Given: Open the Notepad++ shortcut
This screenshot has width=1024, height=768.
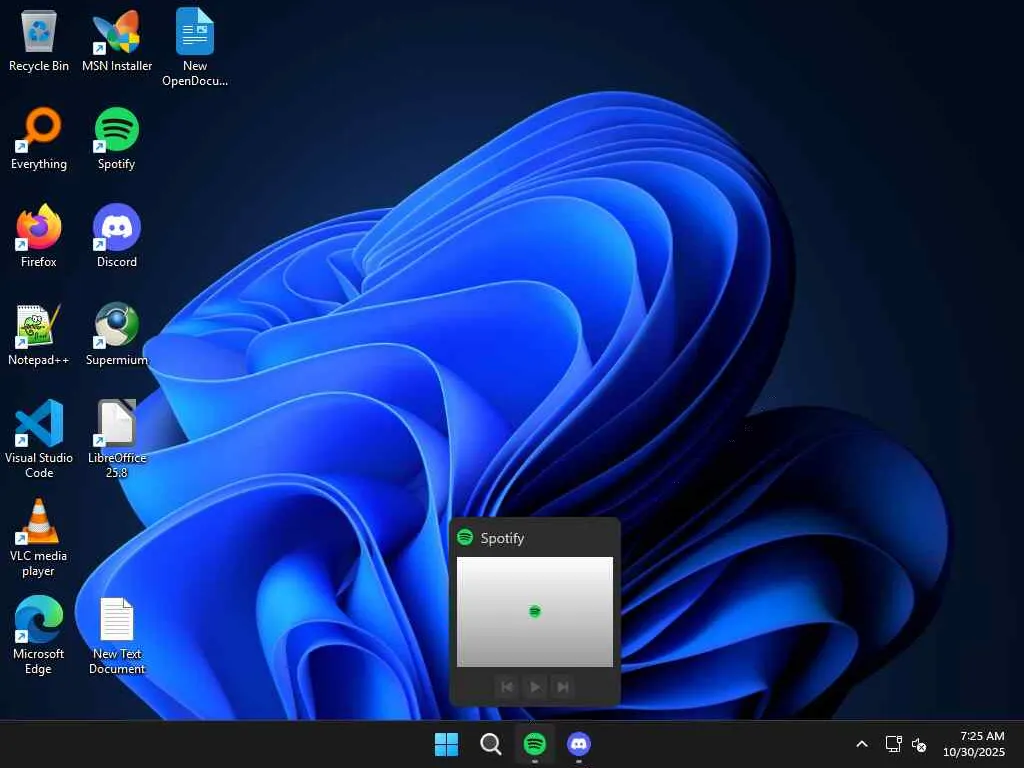Looking at the screenshot, I should click(39, 334).
